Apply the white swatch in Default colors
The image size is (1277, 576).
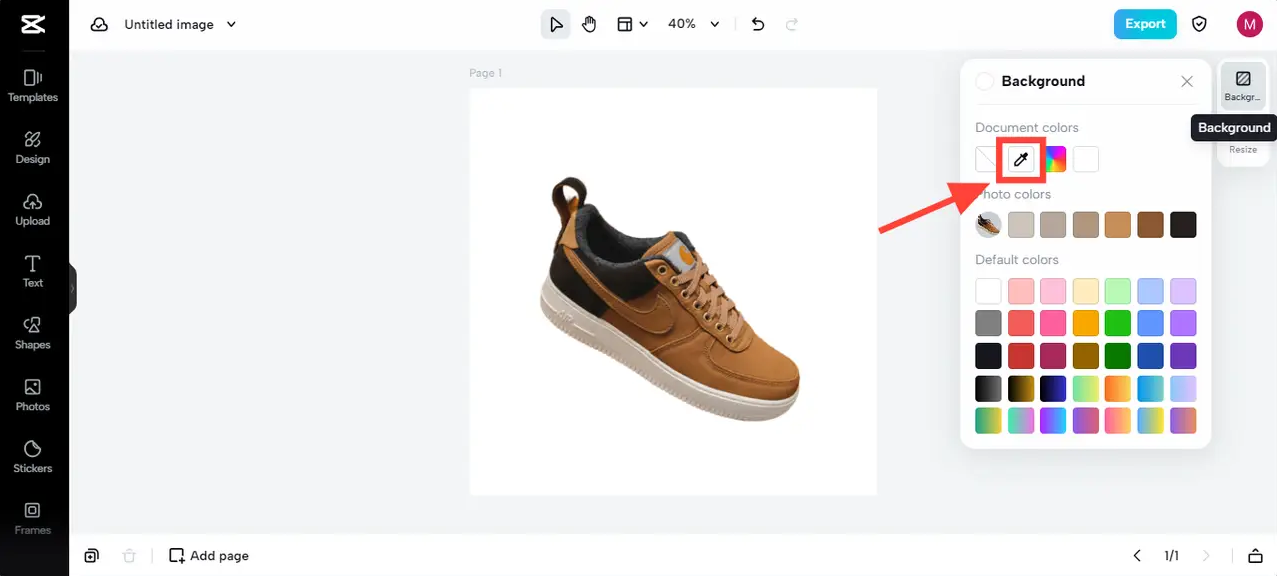coord(988,291)
